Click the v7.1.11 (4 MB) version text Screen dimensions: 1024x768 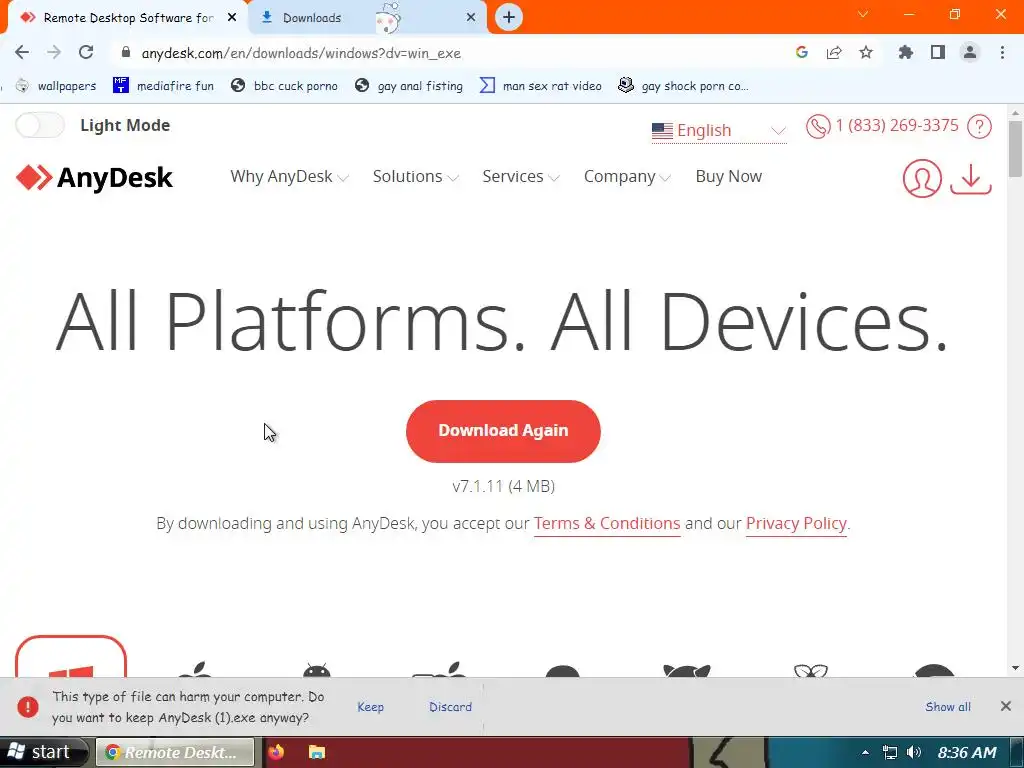click(504, 487)
